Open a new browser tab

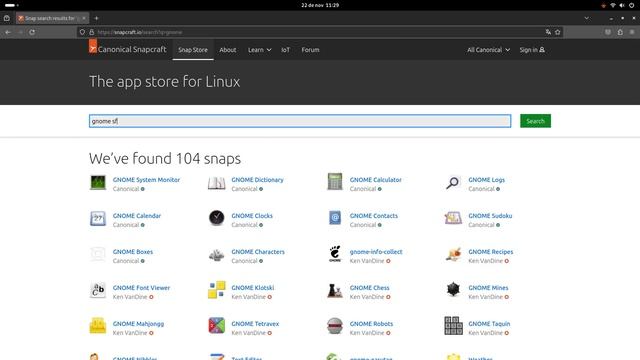click(96, 18)
